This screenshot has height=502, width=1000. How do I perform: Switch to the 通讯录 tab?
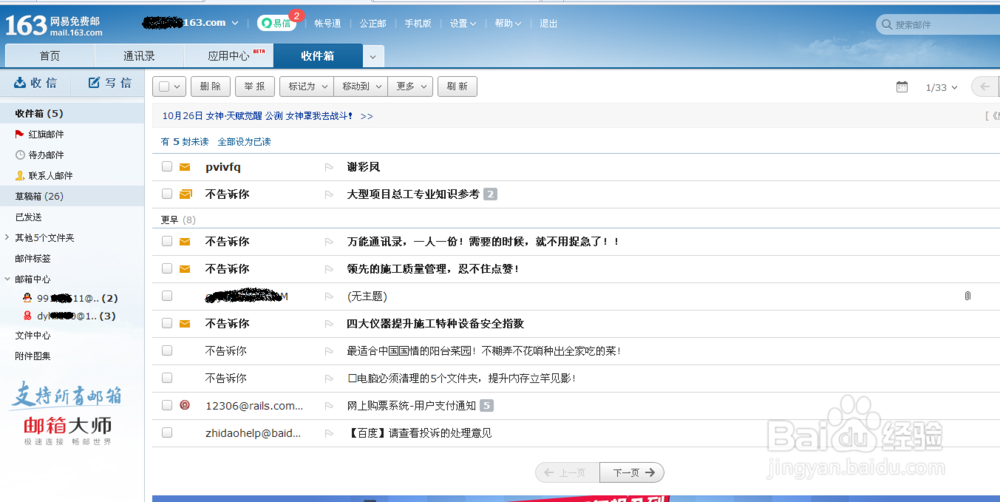139,56
